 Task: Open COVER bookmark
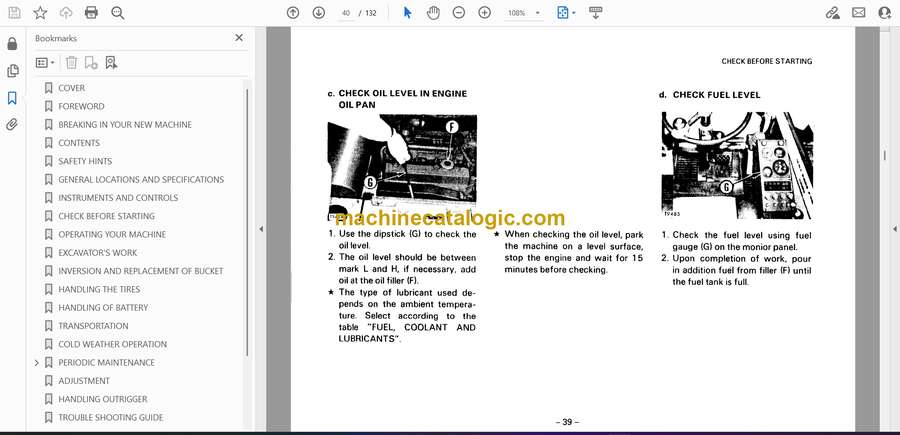coord(71,88)
